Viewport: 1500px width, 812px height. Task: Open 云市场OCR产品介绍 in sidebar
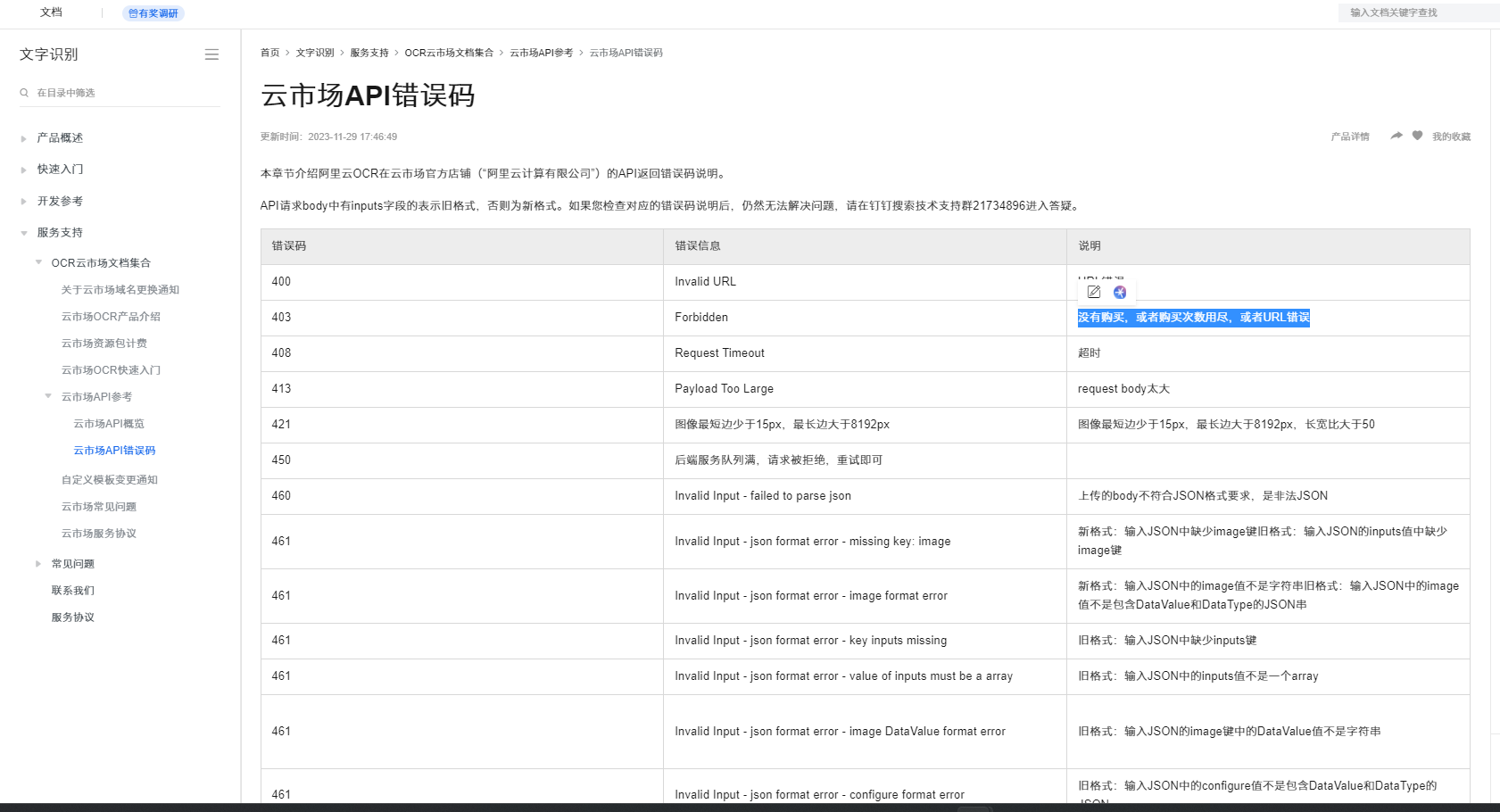coord(111,317)
